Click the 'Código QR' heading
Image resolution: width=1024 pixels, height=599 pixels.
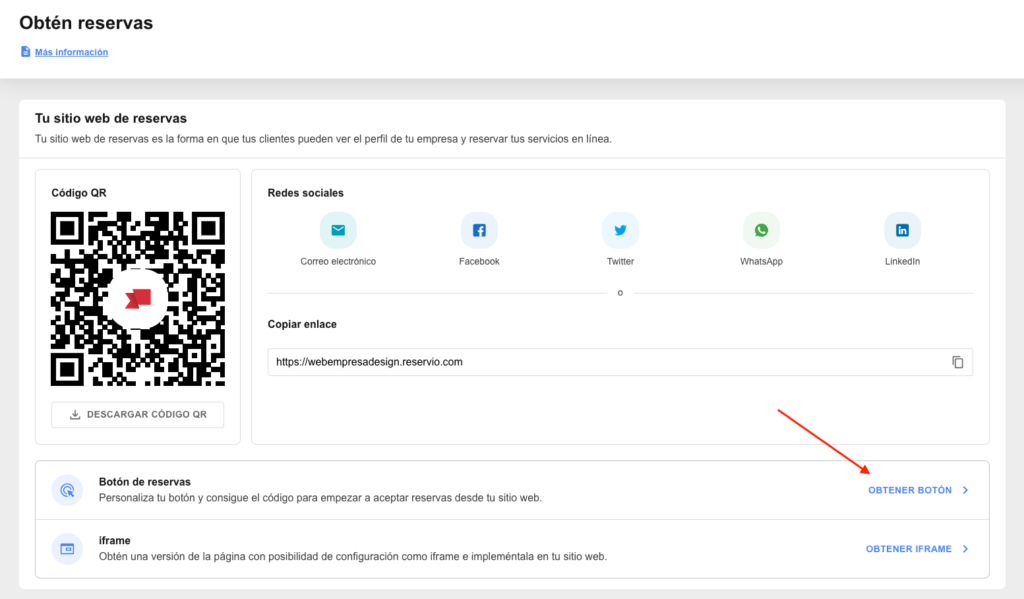[78, 193]
